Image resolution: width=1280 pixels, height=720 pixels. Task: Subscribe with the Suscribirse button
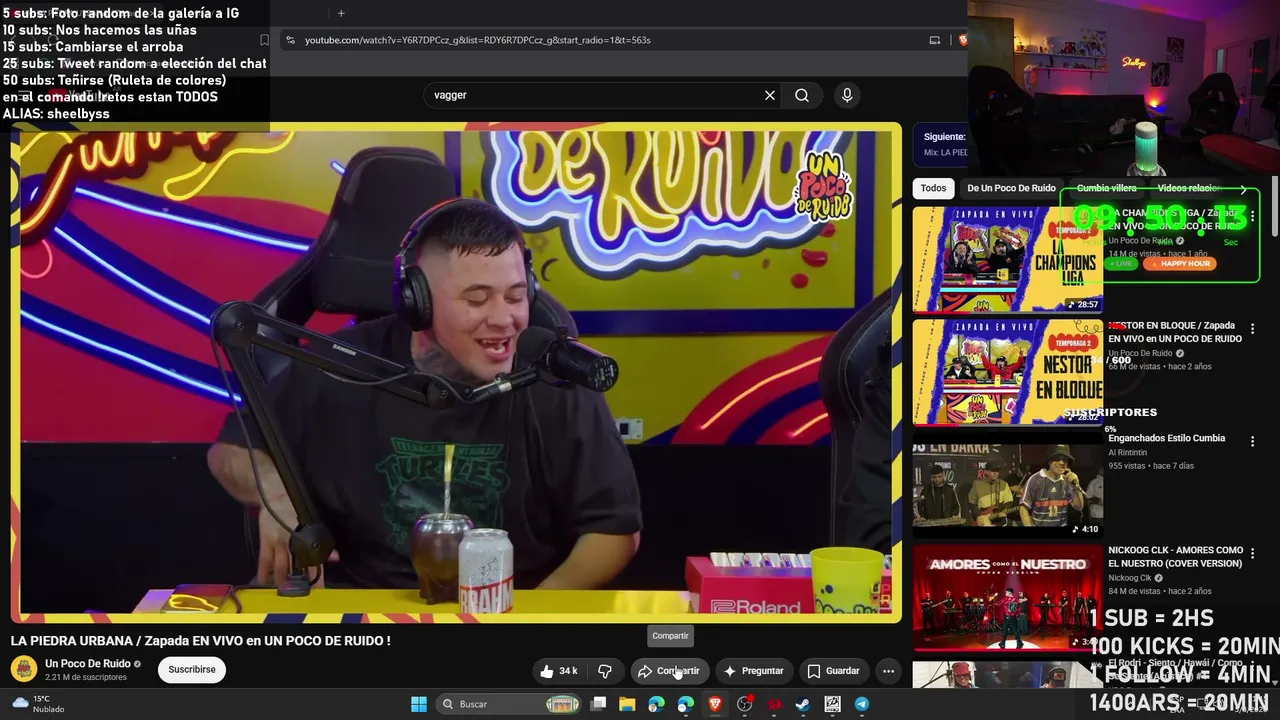(x=192, y=670)
